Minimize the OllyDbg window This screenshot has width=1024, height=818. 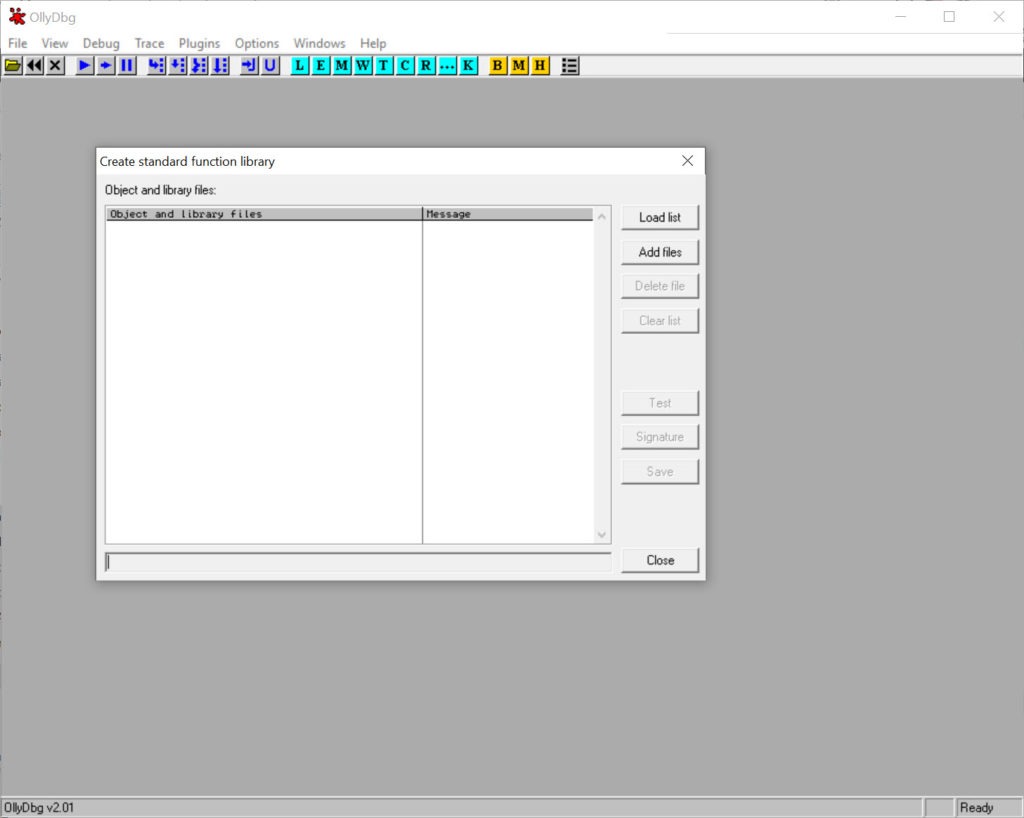[901, 17]
